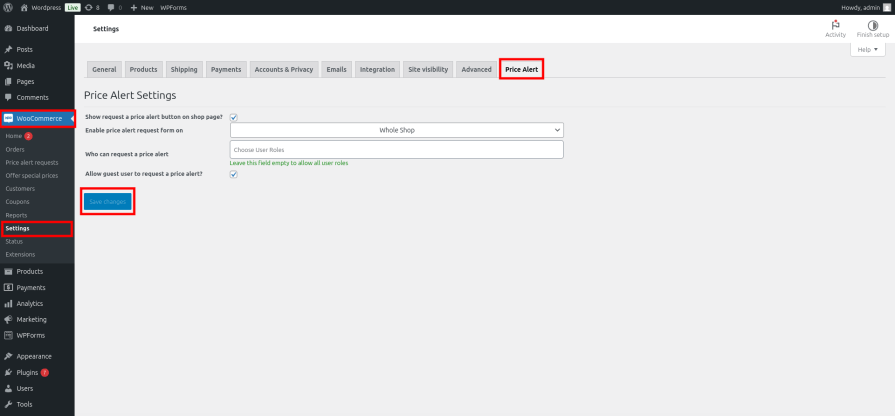Viewport: 895px width, 416px height.
Task: Open the Shipping tab
Action: click(x=184, y=70)
